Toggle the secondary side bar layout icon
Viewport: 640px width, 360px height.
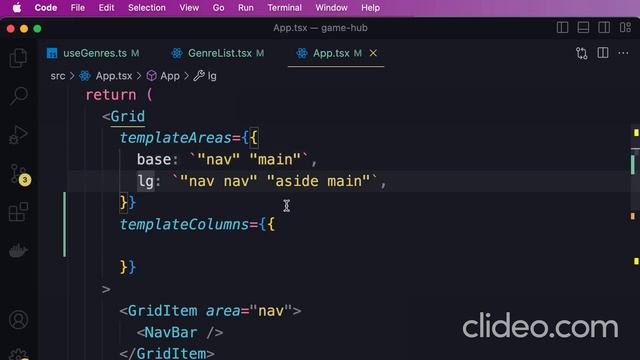[x=604, y=28]
